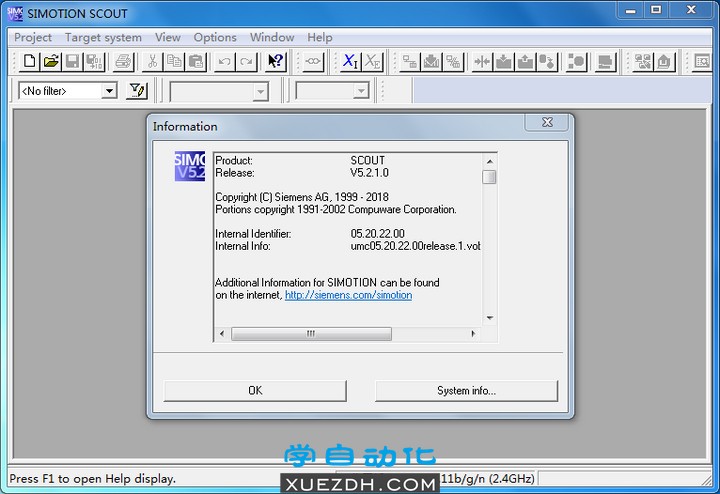Open the Help menu
Screen dimensions: 720x494
320,37
